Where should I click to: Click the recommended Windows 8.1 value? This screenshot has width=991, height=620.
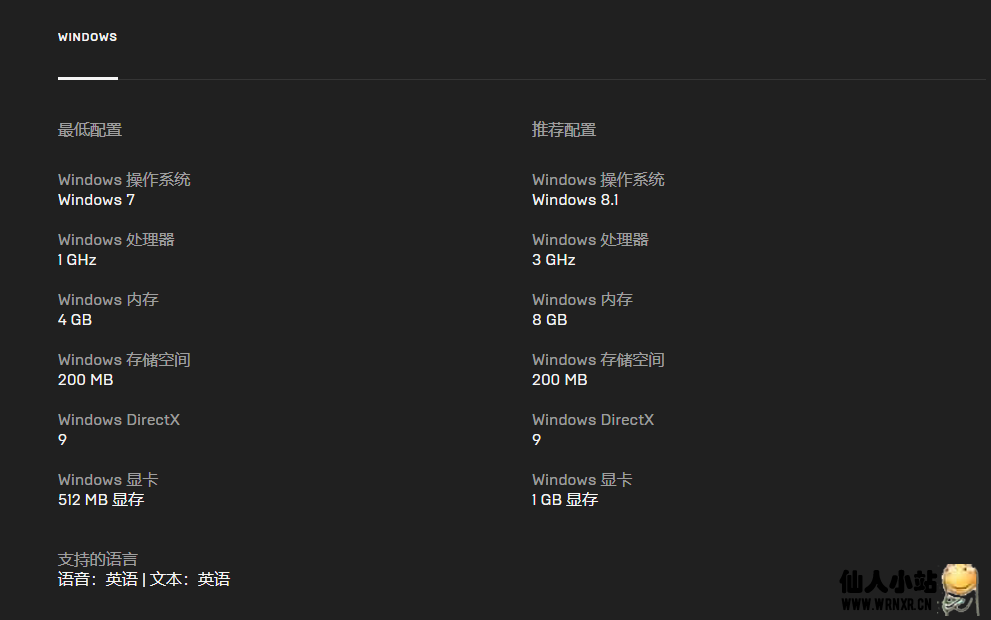(575, 200)
